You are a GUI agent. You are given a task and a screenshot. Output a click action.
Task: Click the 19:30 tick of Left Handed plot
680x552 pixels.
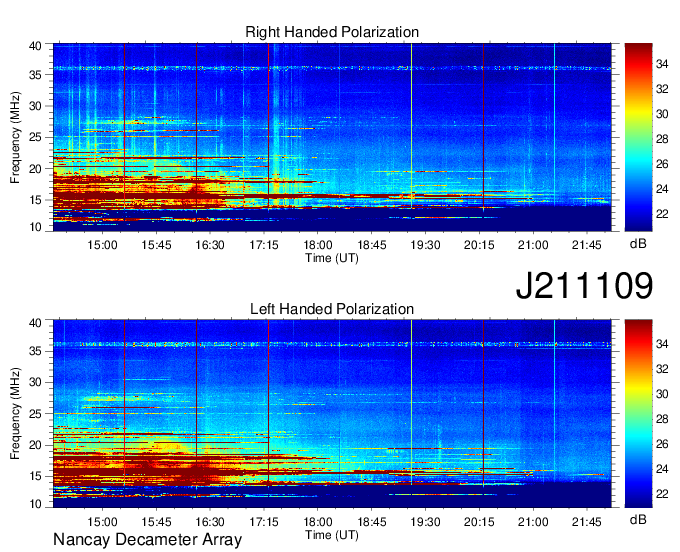(x=425, y=522)
